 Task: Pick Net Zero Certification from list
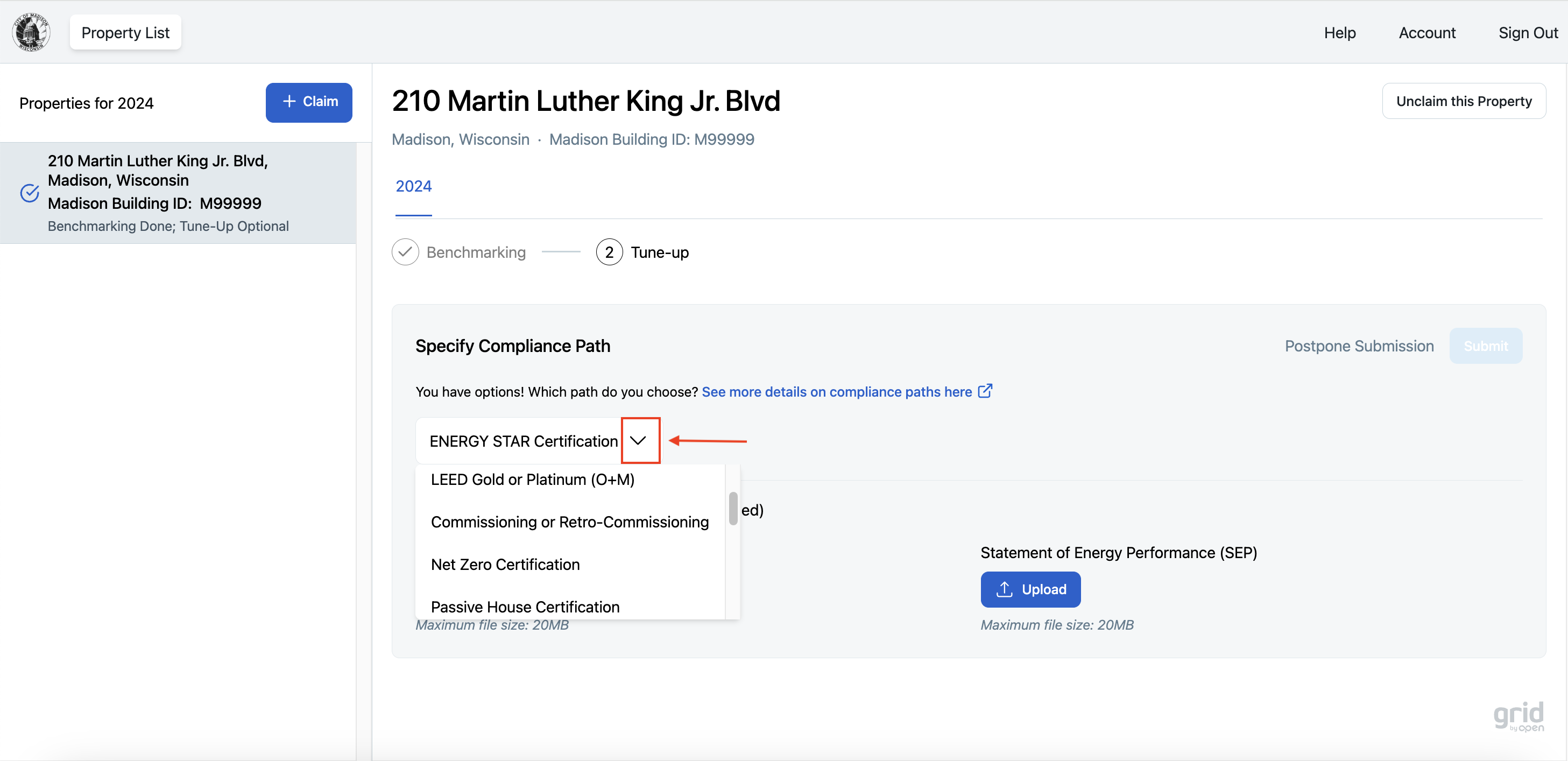pyautogui.click(x=505, y=565)
